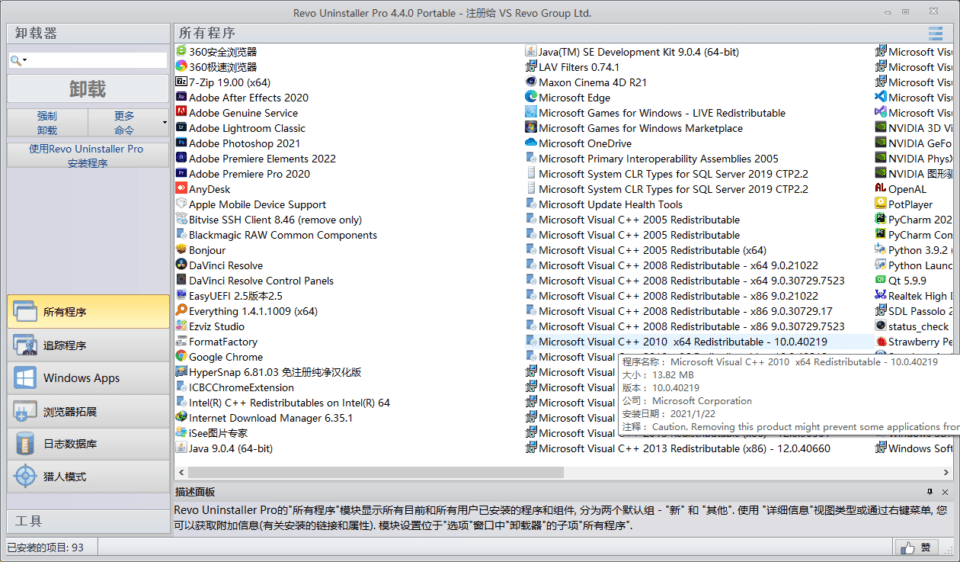Open the 日志数据库 module
The width and height of the screenshot is (960, 562).
click(88, 444)
